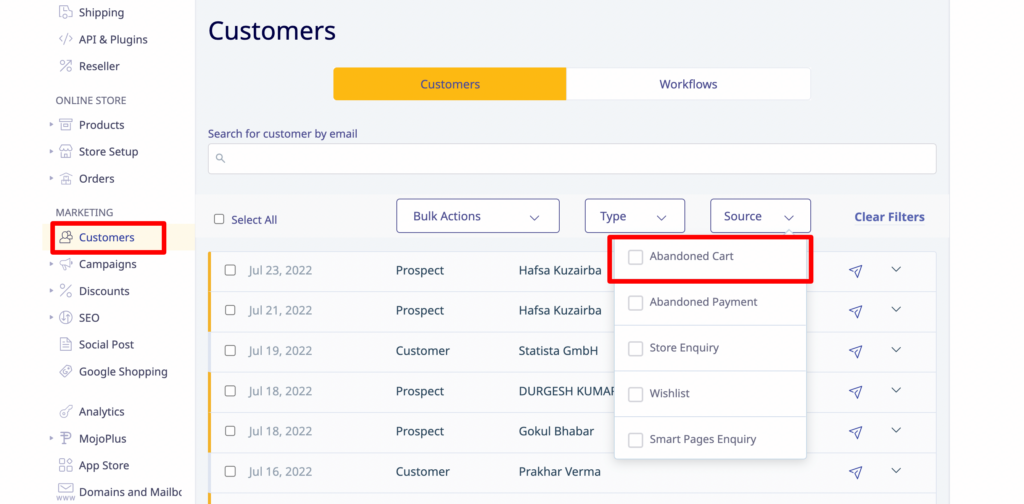Click the Clear Filters link
The width and height of the screenshot is (1024, 504).
coord(889,217)
